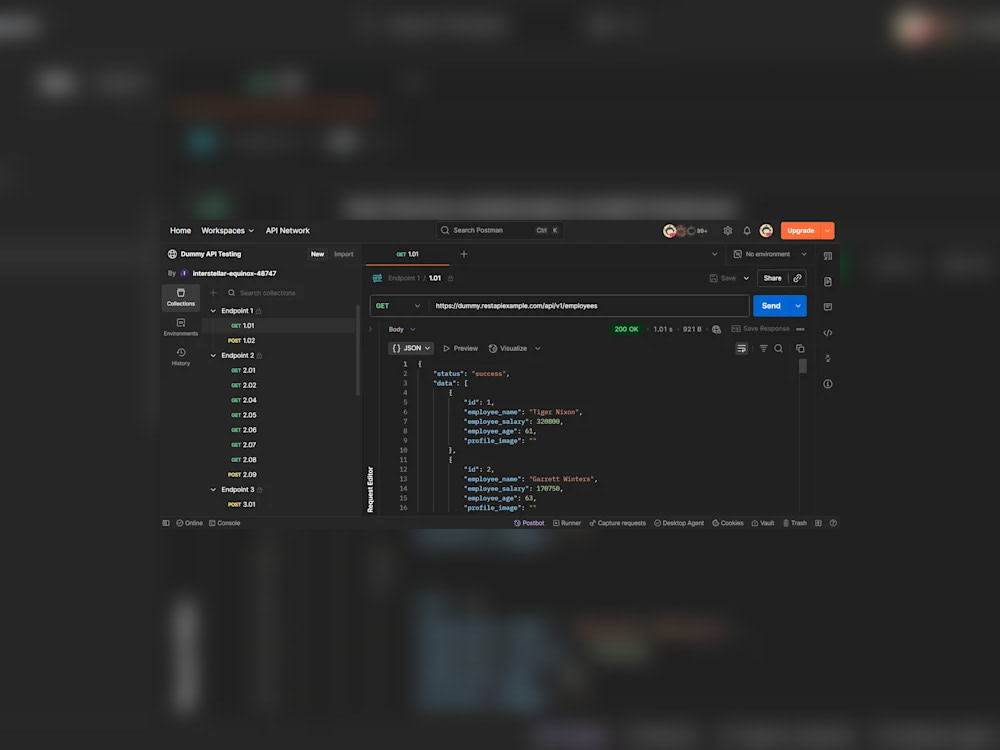Open notifications bell icon

coord(747,231)
